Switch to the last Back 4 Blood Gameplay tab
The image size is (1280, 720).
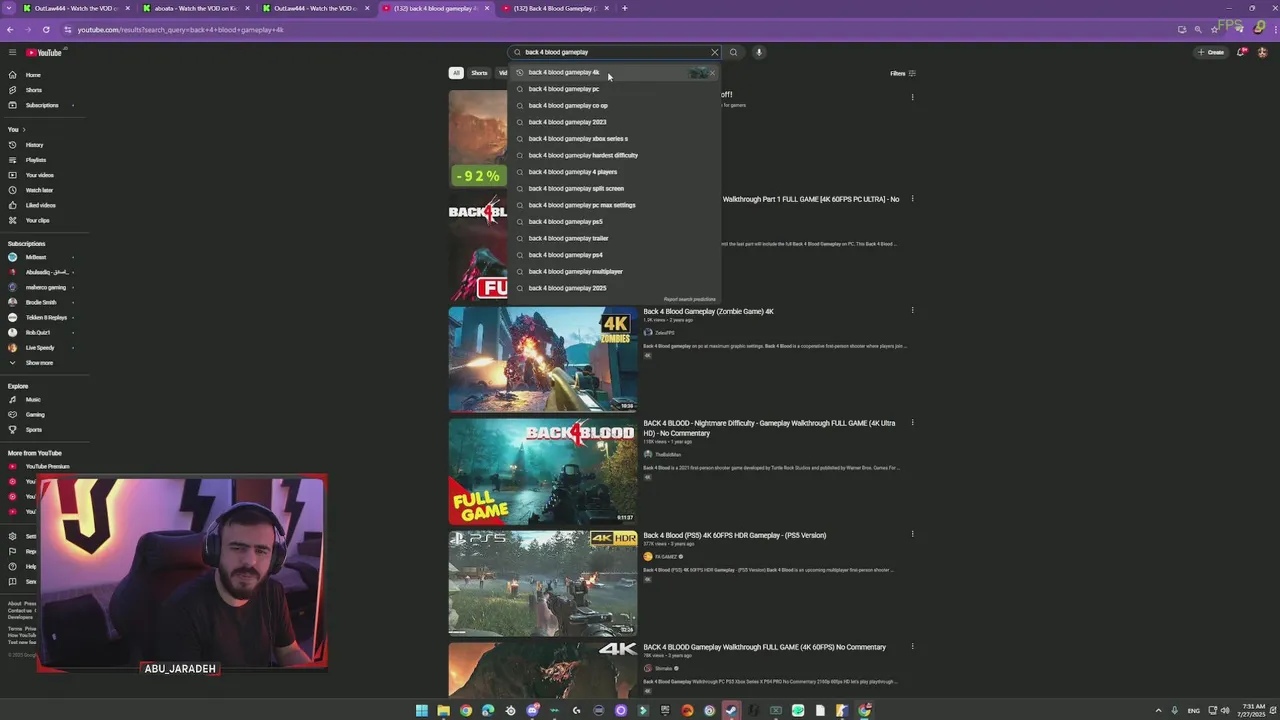(x=555, y=8)
